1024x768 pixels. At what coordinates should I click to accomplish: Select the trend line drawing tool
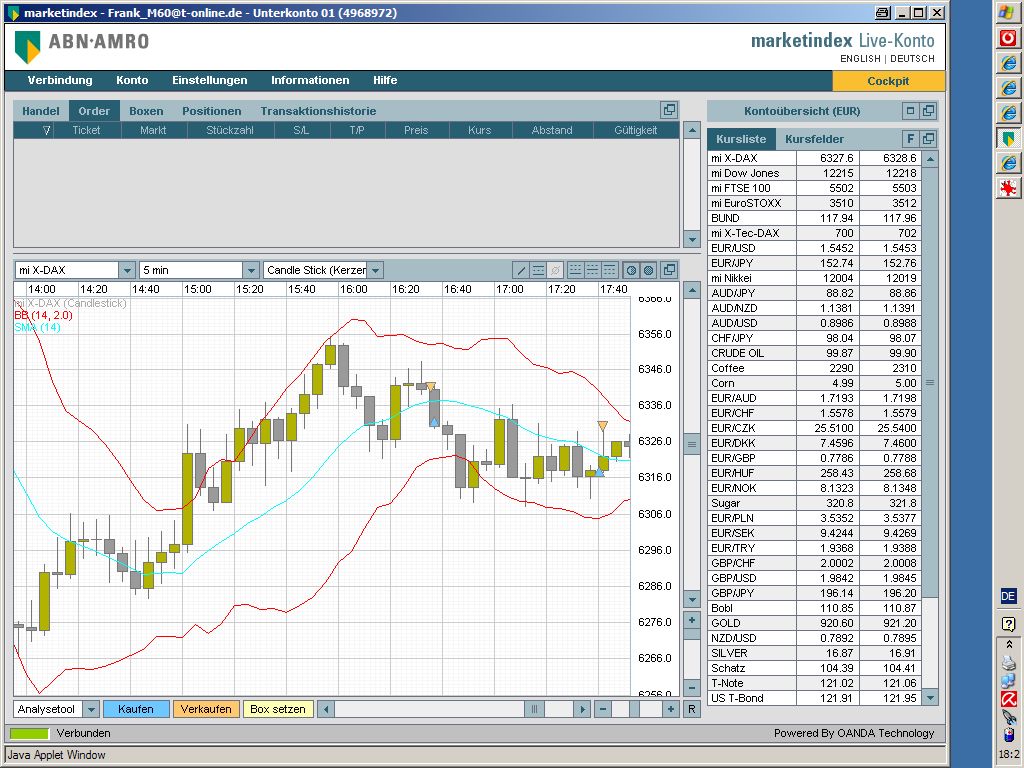coord(521,270)
